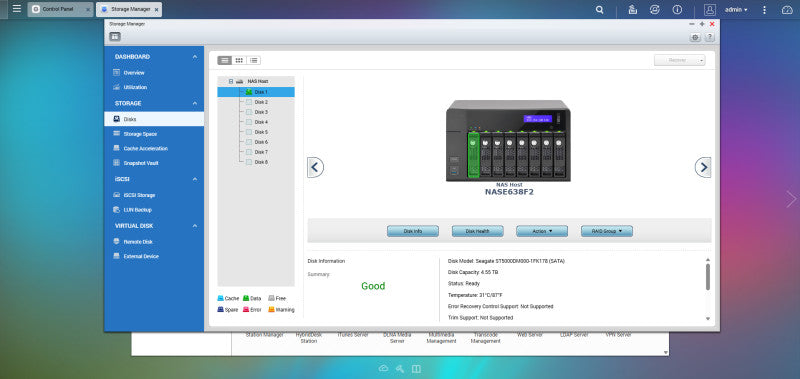
Task: Close the Storage Manager tab
Action: coord(156,10)
